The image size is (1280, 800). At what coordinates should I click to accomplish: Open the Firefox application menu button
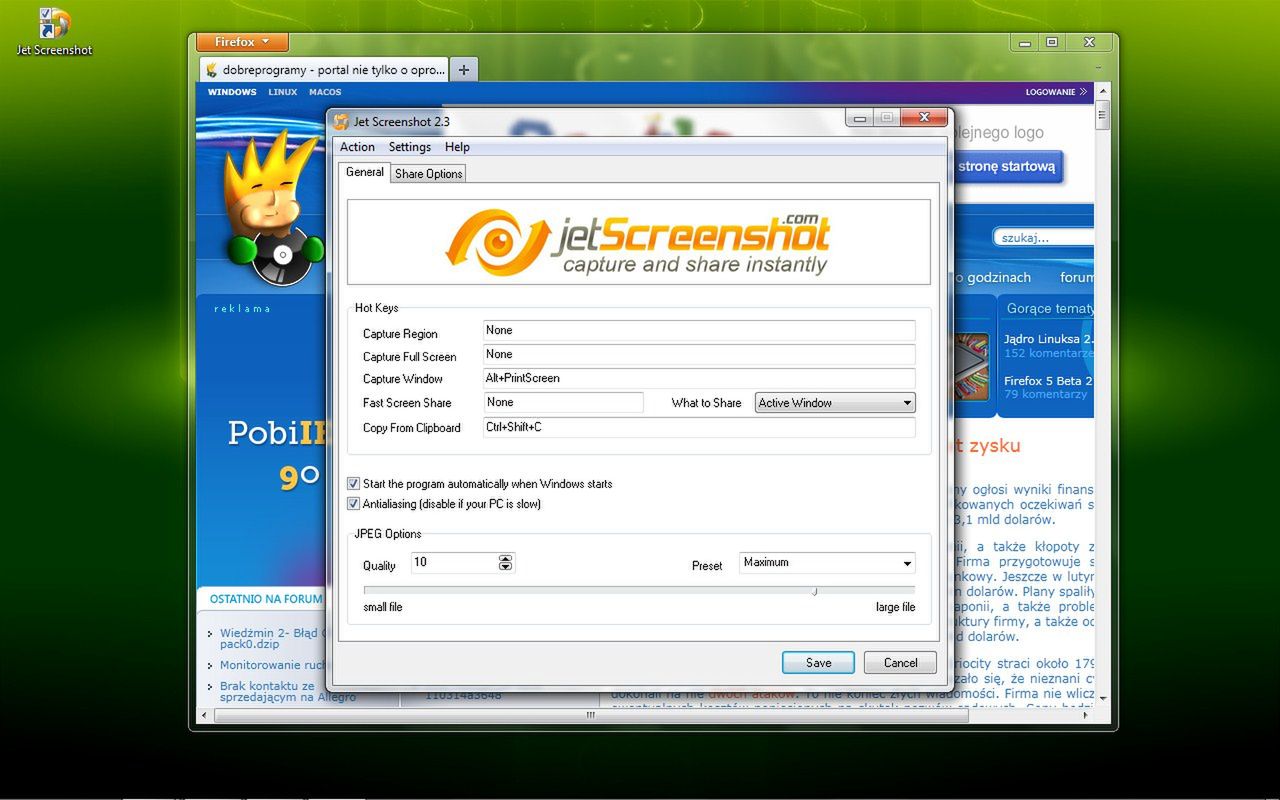pyautogui.click(x=242, y=42)
